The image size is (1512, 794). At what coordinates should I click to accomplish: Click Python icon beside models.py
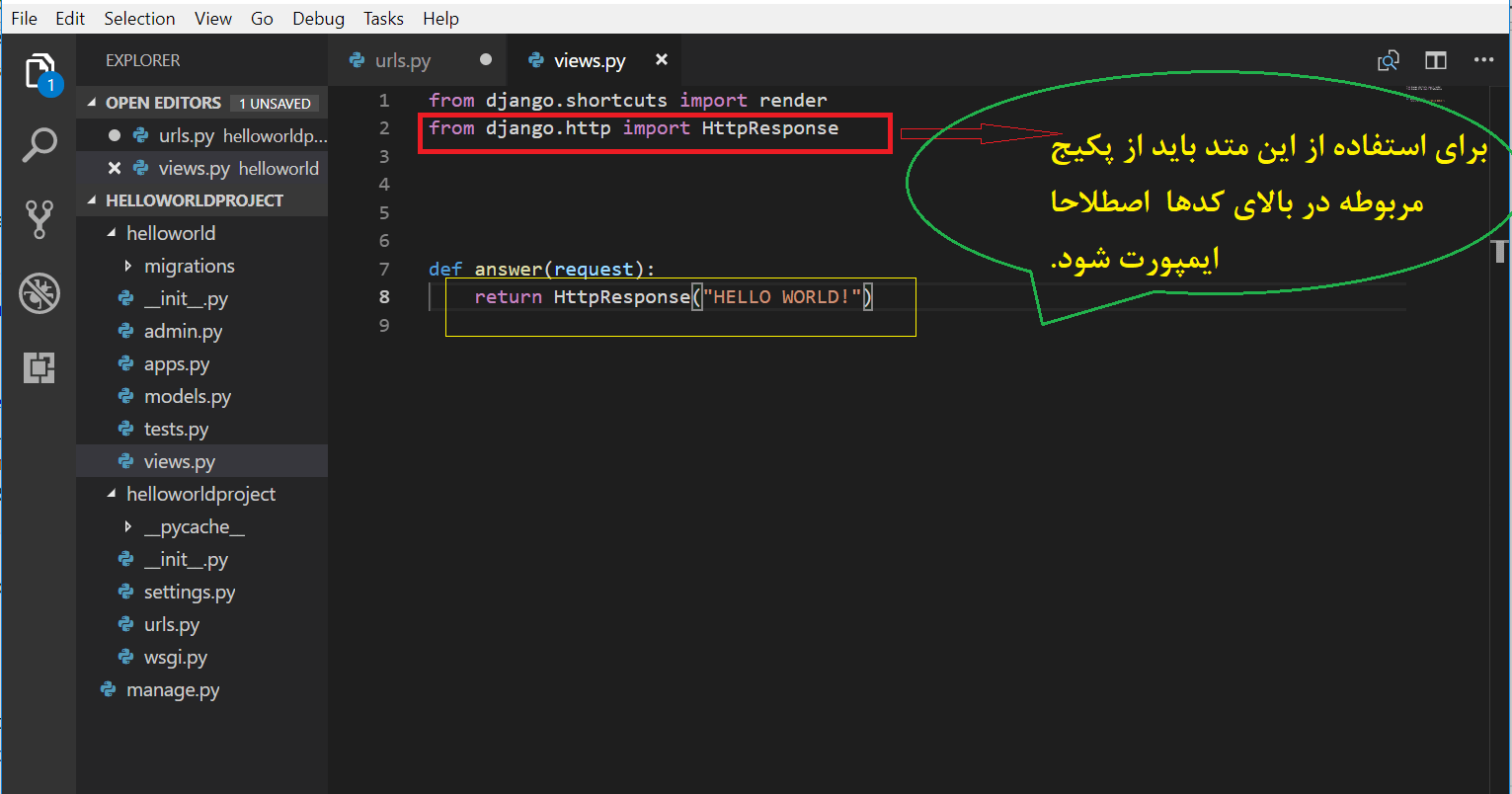125,397
